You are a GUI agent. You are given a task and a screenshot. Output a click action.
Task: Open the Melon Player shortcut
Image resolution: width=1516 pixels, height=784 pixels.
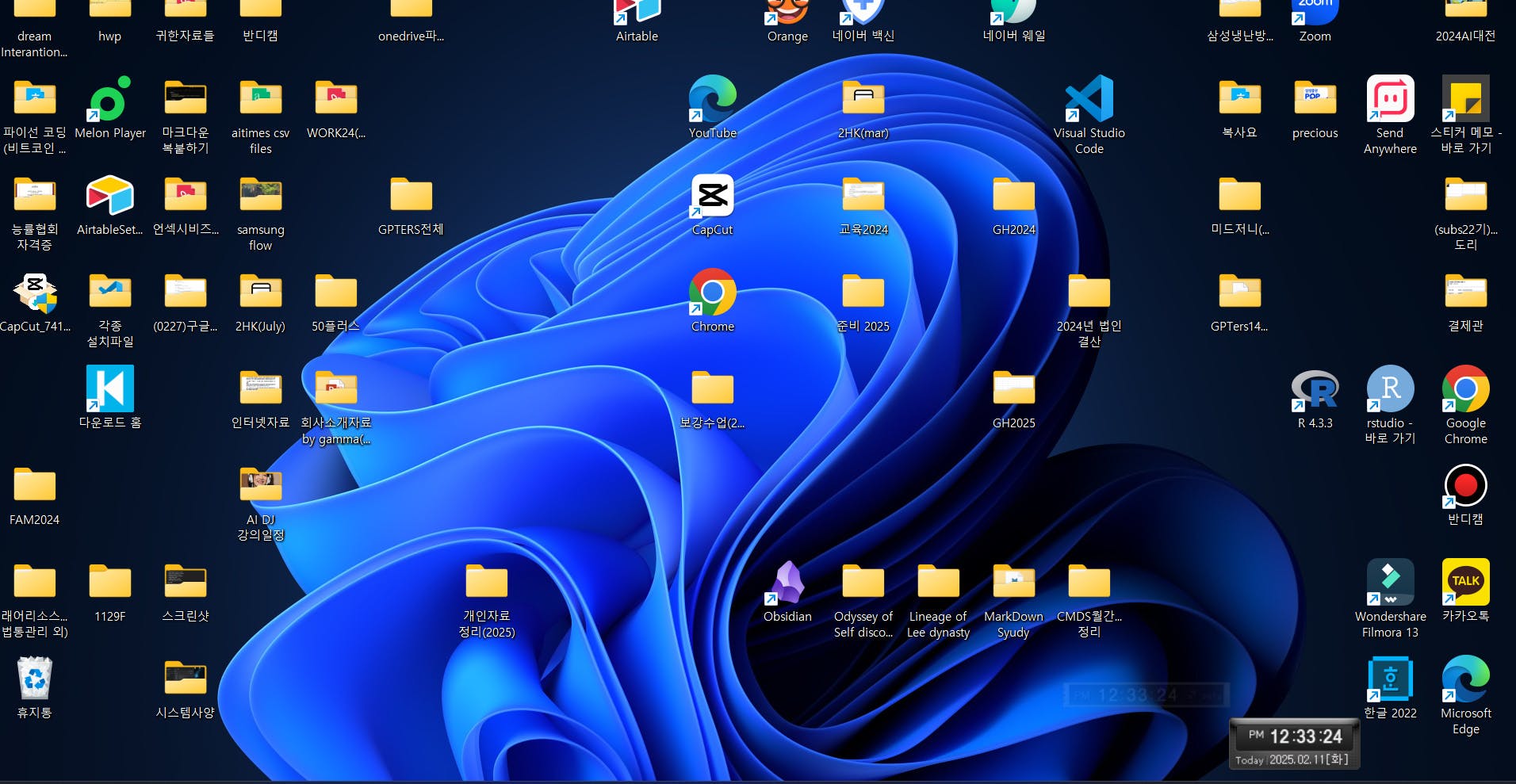tap(109, 99)
